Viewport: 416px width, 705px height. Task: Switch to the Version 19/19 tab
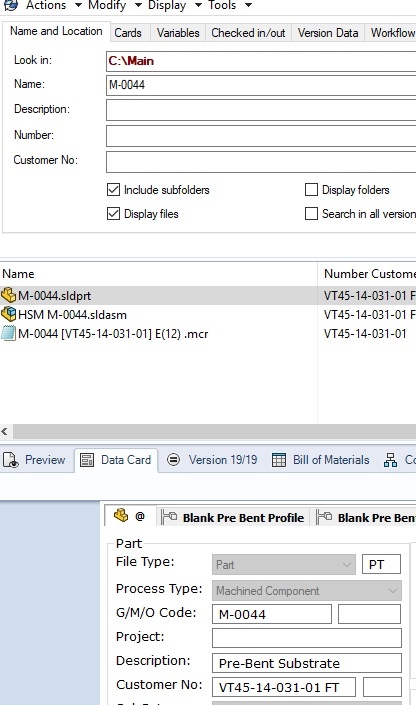coord(212,460)
